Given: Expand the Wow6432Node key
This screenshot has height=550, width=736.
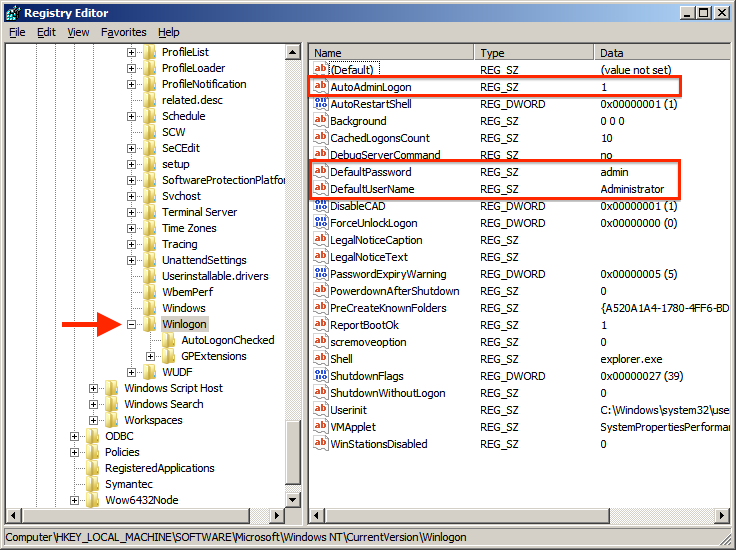Looking at the screenshot, I should click(x=74, y=500).
